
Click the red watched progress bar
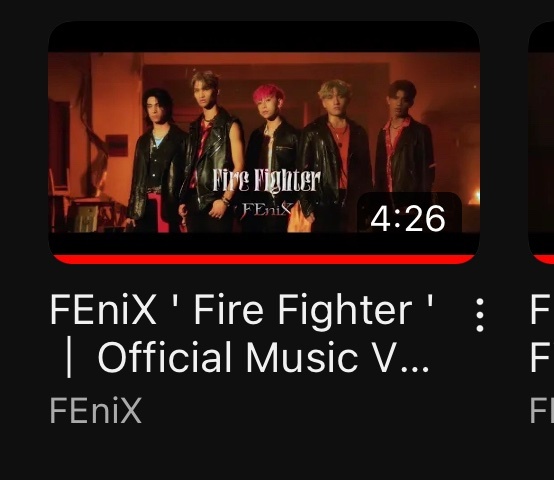click(x=264, y=259)
